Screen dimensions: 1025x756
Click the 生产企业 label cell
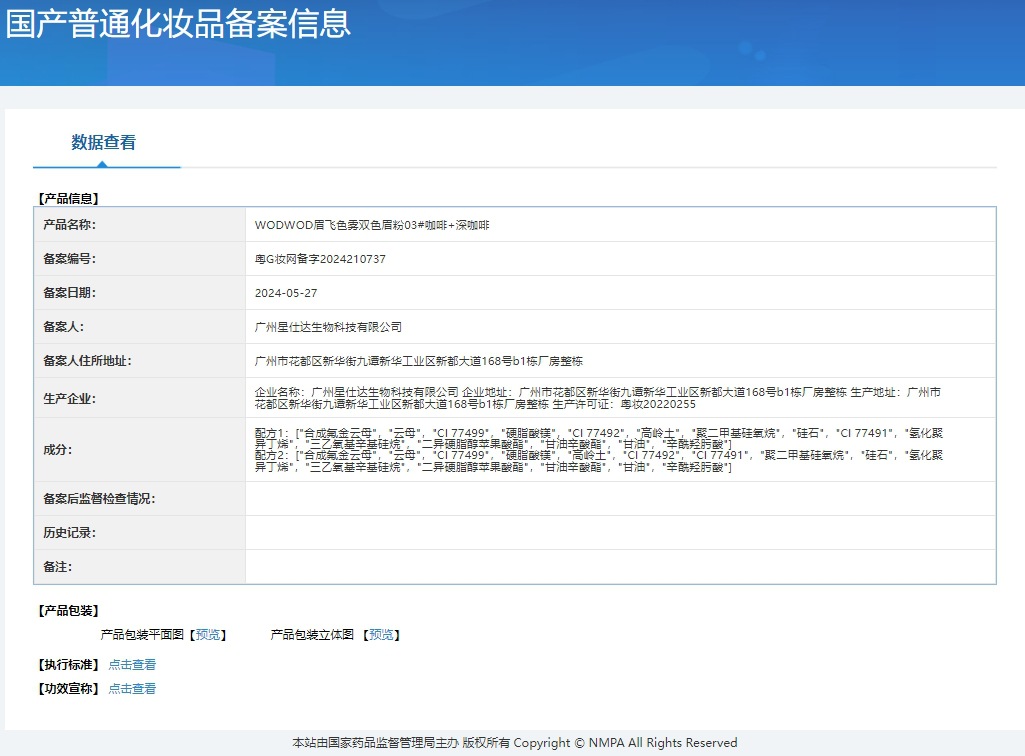click(x=140, y=398)
